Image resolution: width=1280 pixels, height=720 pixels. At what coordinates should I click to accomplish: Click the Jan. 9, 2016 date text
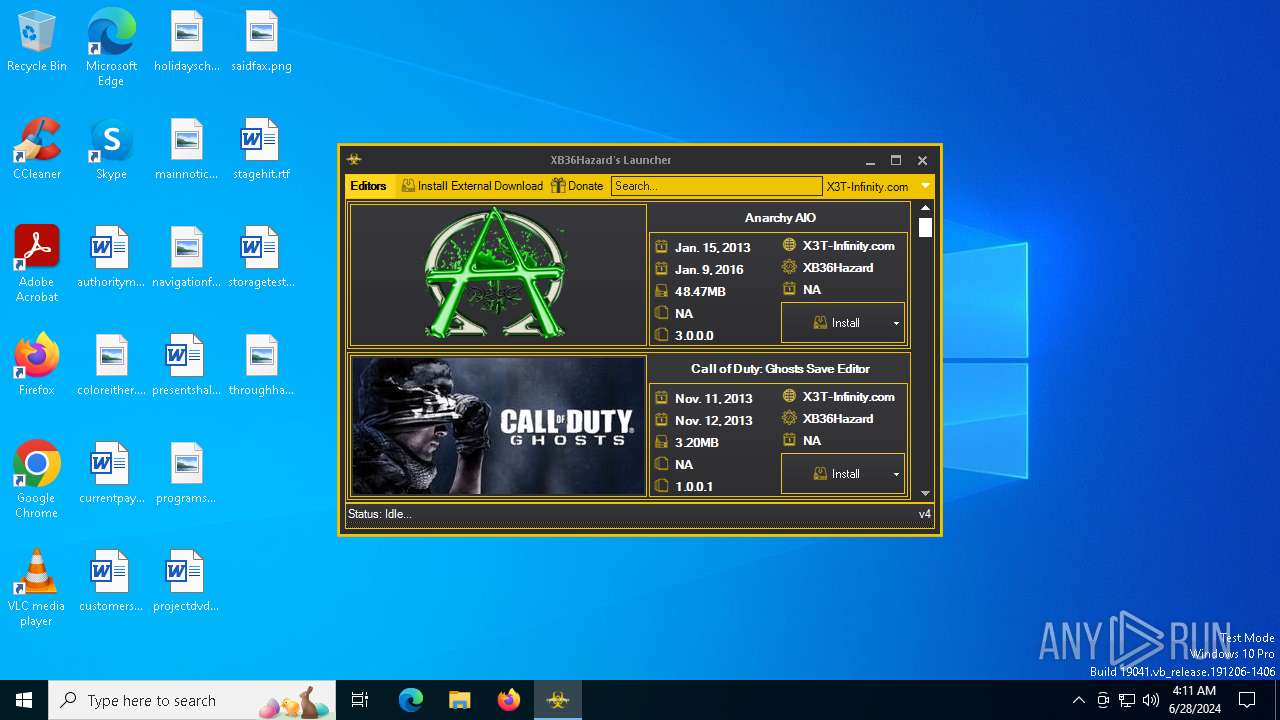pos(709,270)
